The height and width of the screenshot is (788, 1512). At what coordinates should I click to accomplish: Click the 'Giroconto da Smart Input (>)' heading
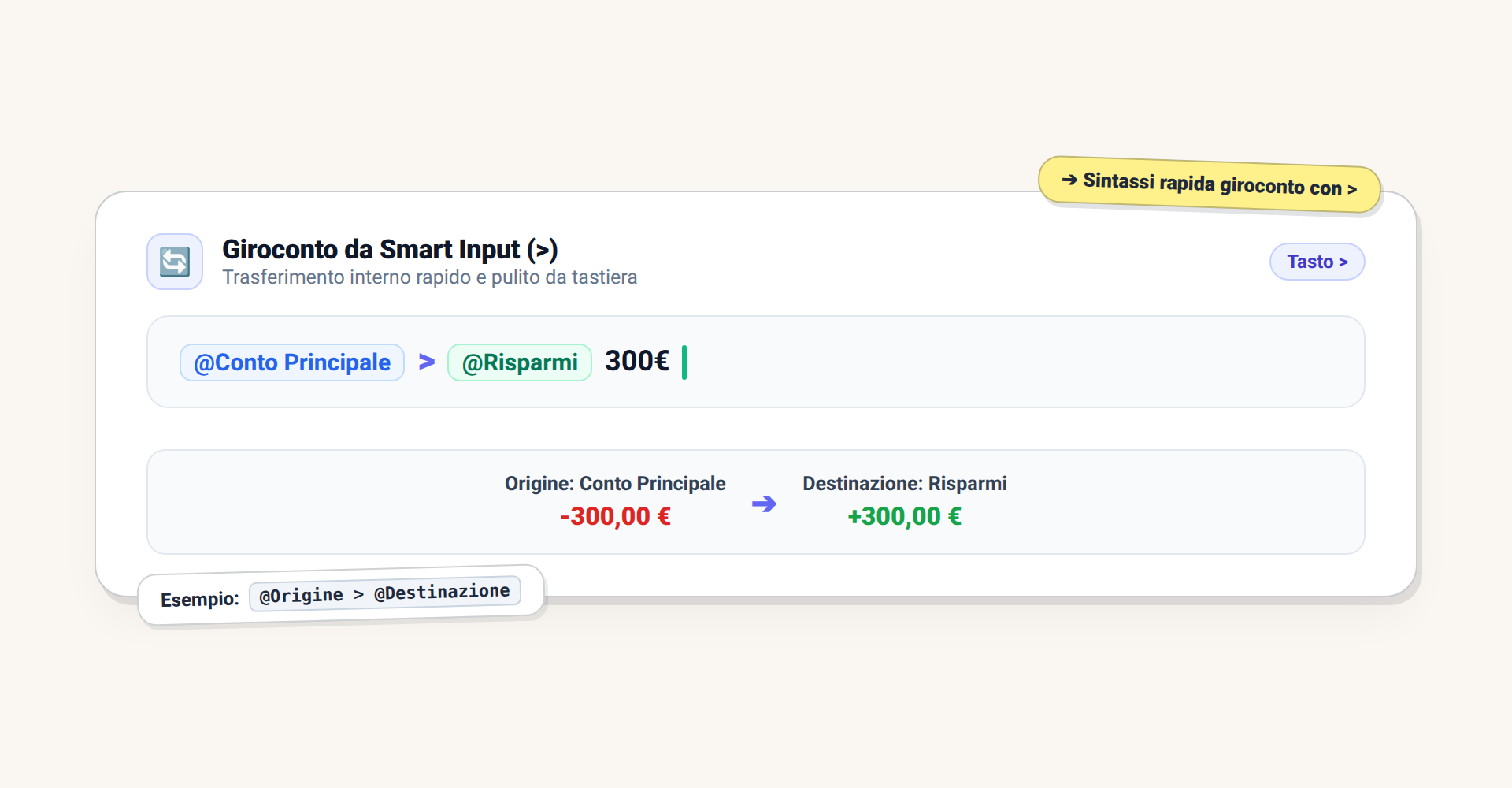click(390, 250)
